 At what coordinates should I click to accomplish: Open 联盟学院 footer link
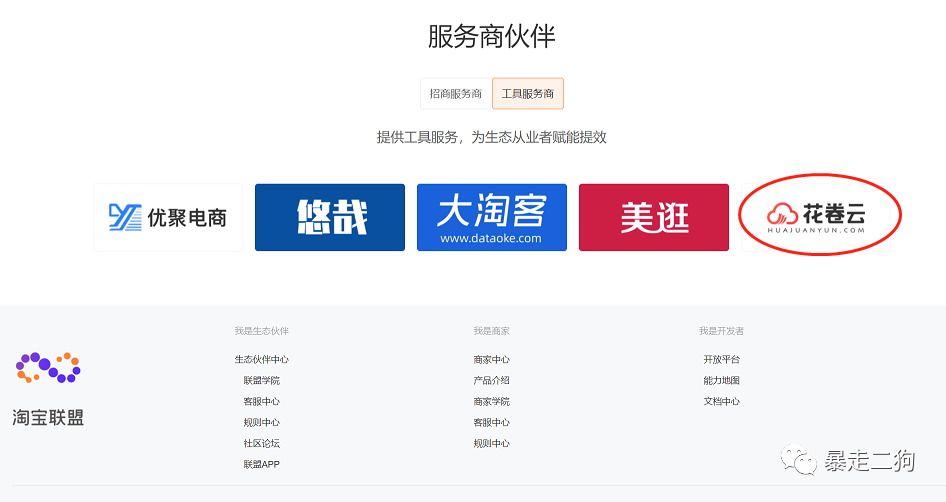coord(262,381)
